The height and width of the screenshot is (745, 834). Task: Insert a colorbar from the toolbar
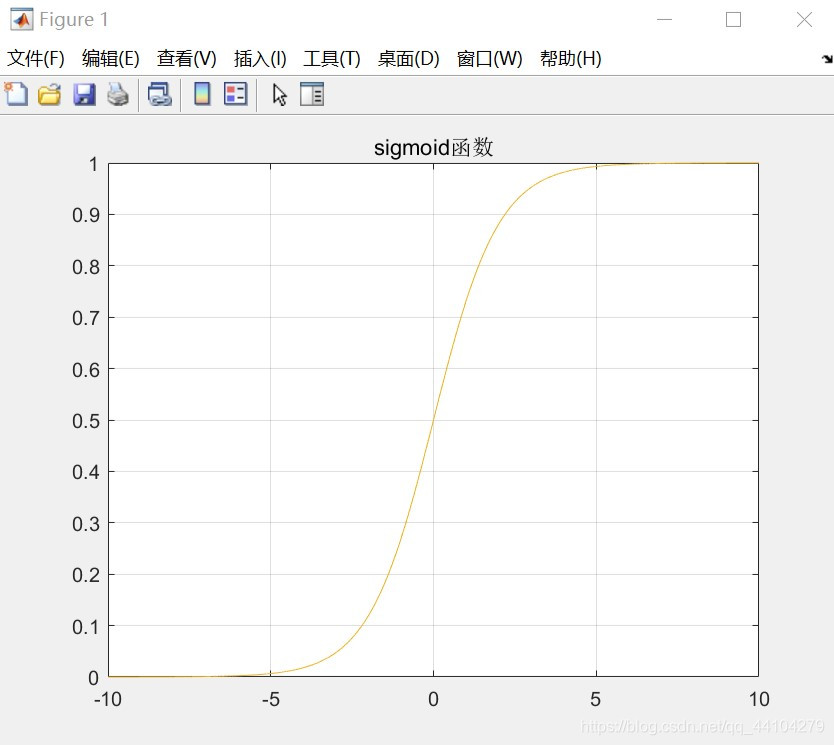click(x=201, y=93)
